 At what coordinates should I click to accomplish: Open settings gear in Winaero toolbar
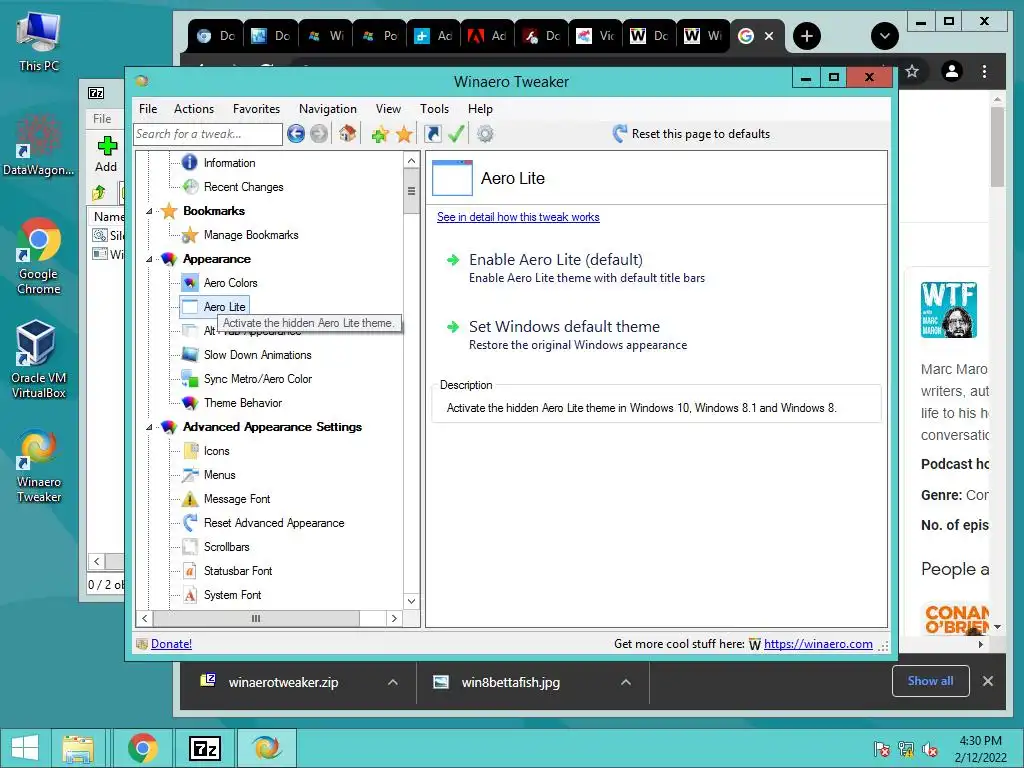pyautogui.click(x=485, y=134)
